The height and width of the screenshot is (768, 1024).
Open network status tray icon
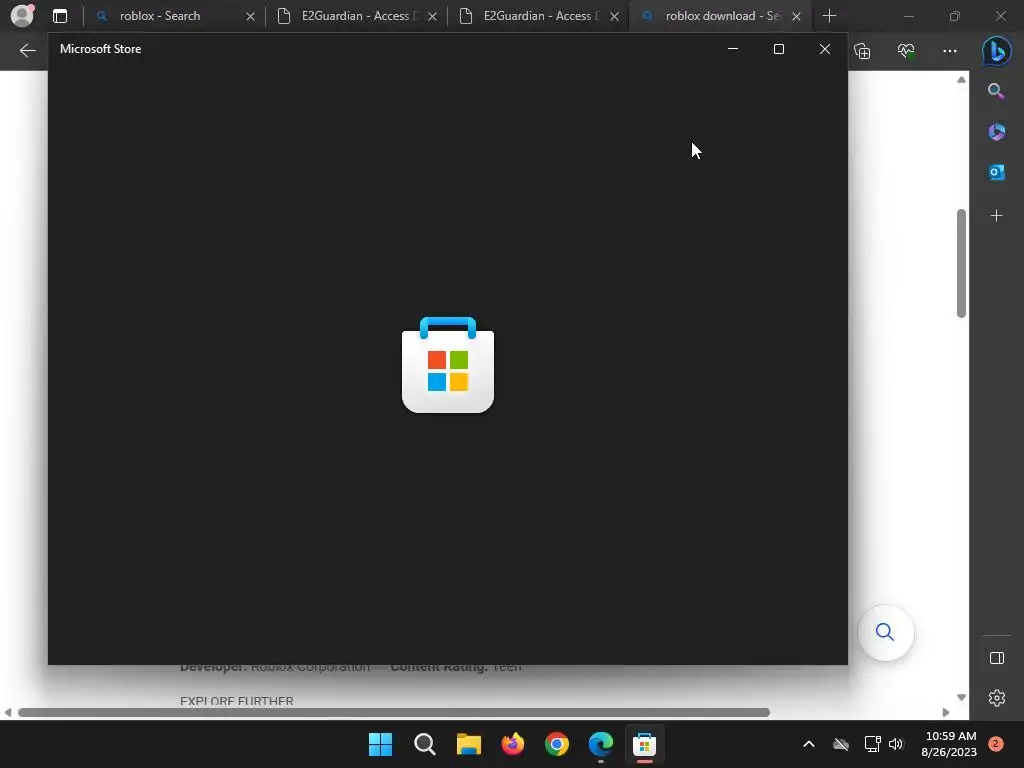872,744
